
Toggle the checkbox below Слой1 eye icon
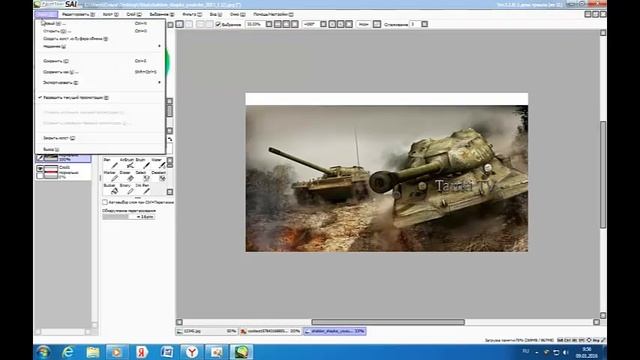[x=40, y=176]
